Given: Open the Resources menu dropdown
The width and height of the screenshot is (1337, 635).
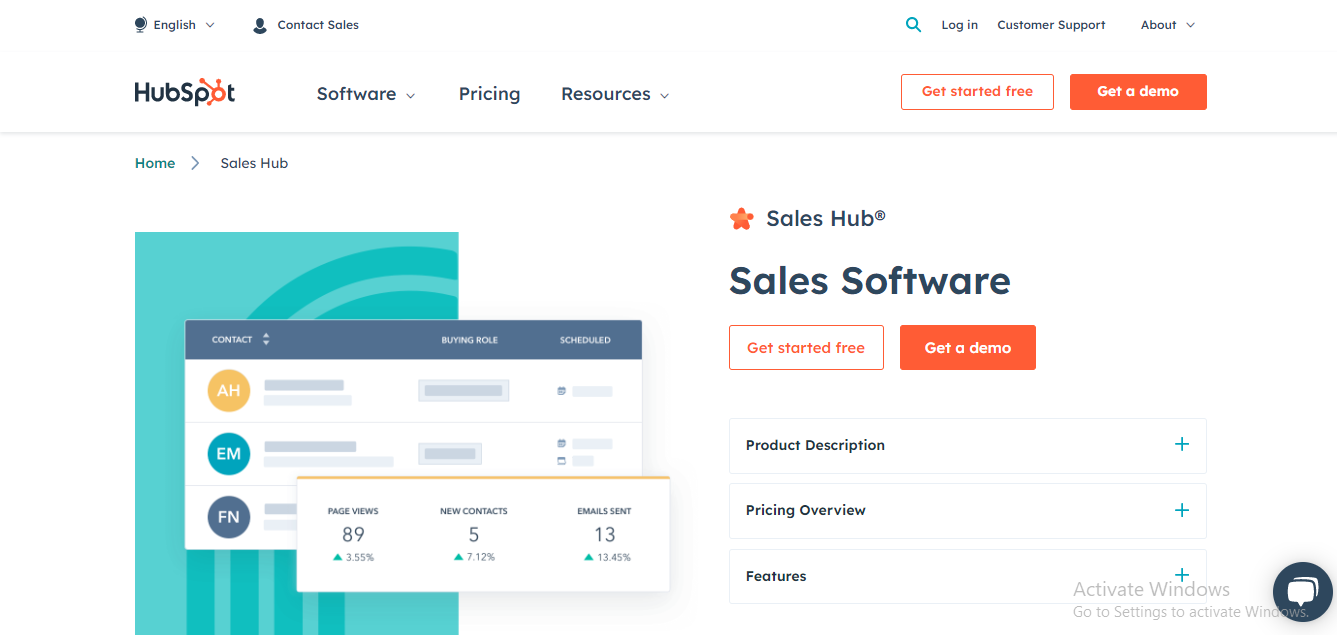Looking at the screenshot, I should [615, 94].
